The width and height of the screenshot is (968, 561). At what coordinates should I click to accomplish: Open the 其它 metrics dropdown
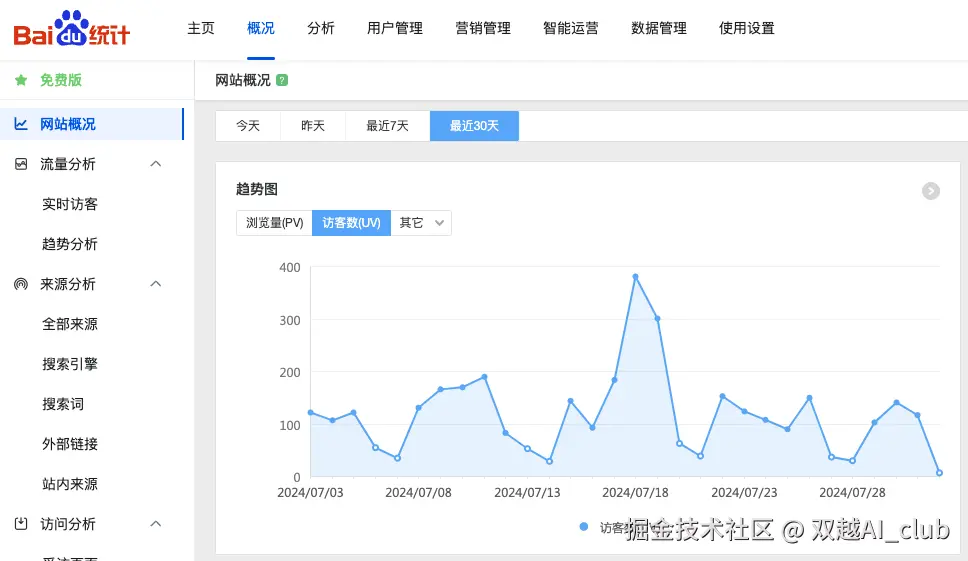(x=421, y=223)
